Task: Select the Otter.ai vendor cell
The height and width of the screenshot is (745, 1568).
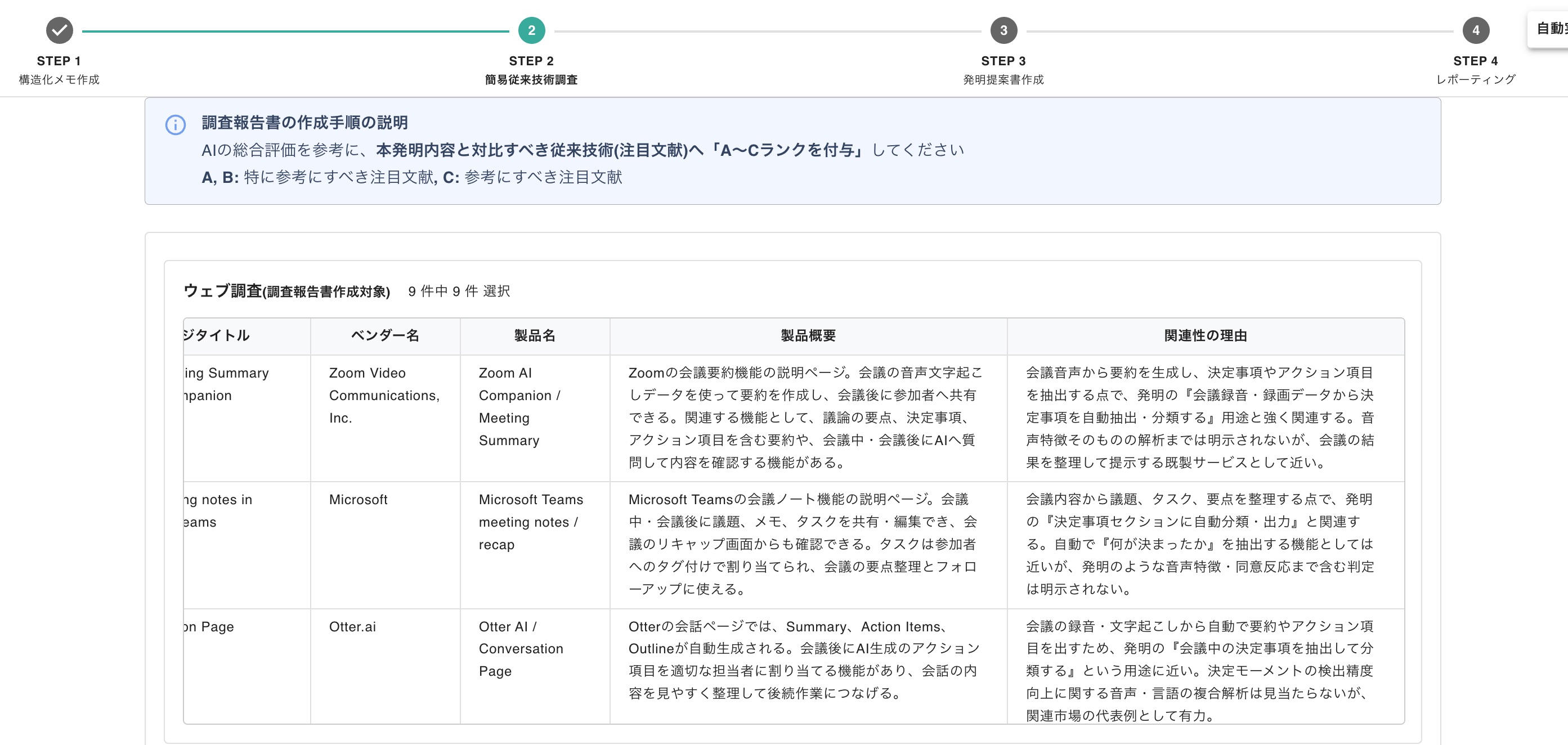Action: tap(386, 666)
